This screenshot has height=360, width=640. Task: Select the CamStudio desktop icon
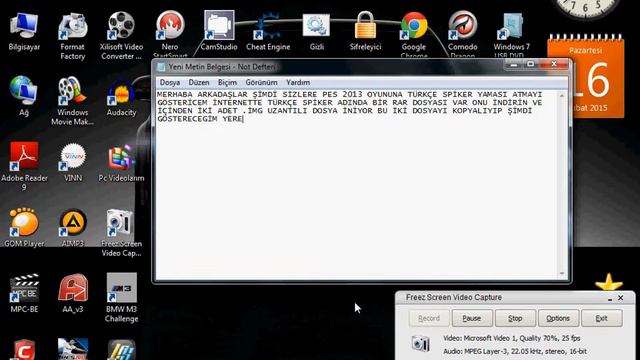coord(219,25)
